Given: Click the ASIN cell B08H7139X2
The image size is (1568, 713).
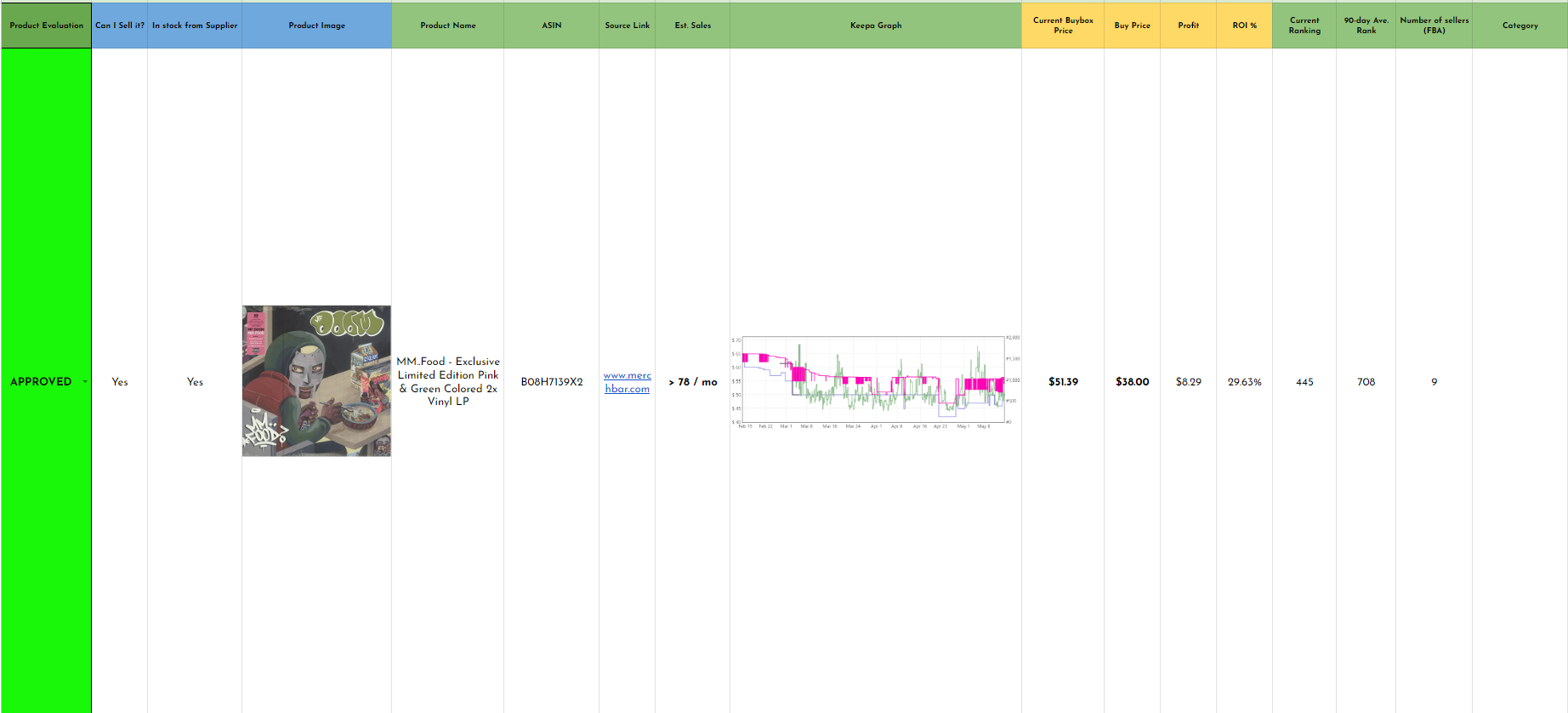Looking at the screenshot, I should point(552,382).
